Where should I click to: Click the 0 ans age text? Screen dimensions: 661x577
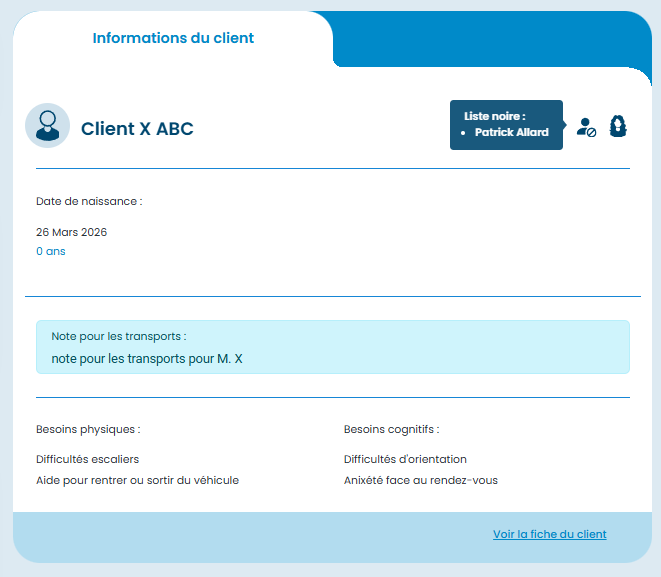point(51,251)
